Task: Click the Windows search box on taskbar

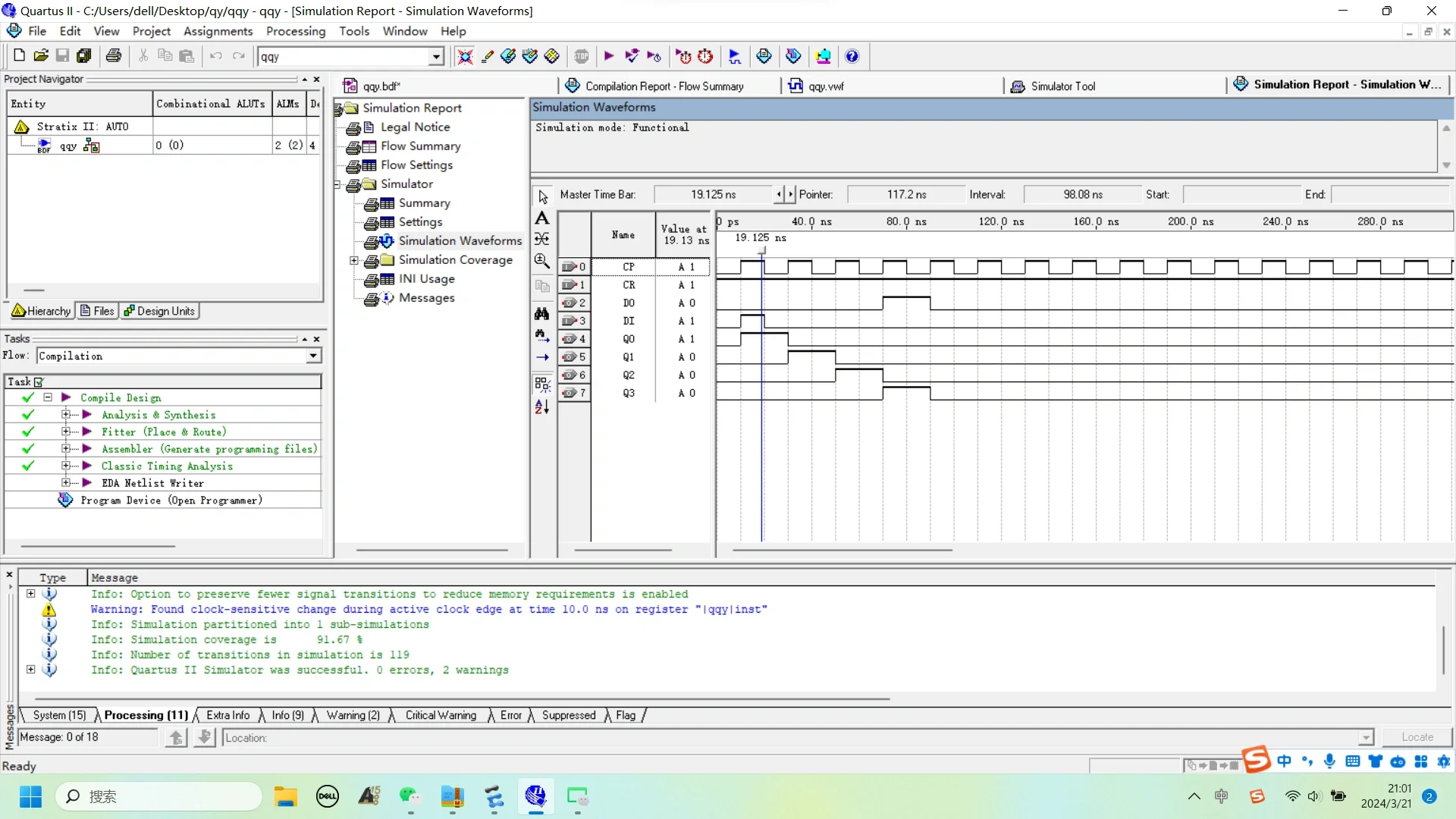Action: (159, 796)
